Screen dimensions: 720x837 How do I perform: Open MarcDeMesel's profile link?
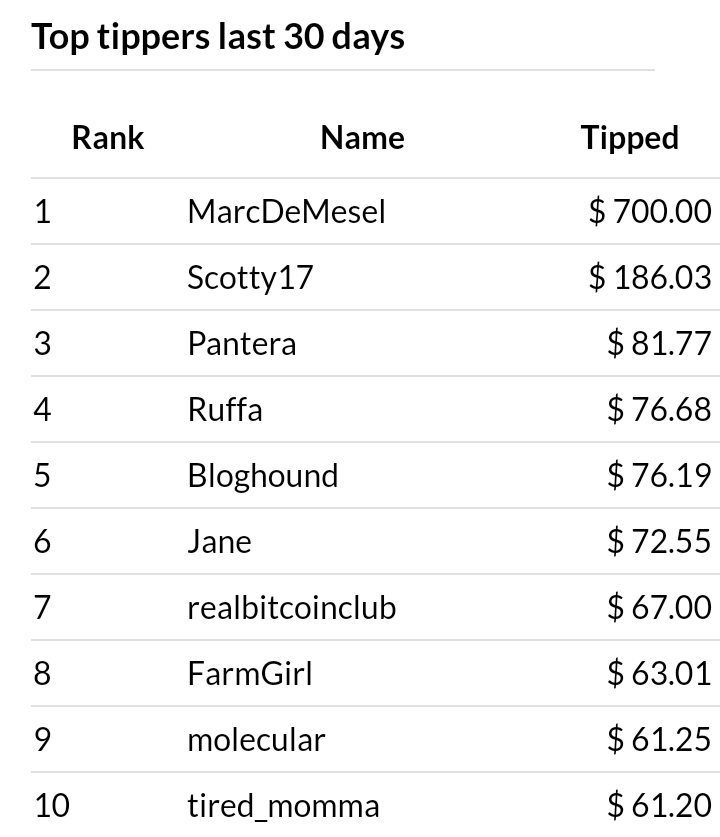pyautogui.click(x=286, y=211)
